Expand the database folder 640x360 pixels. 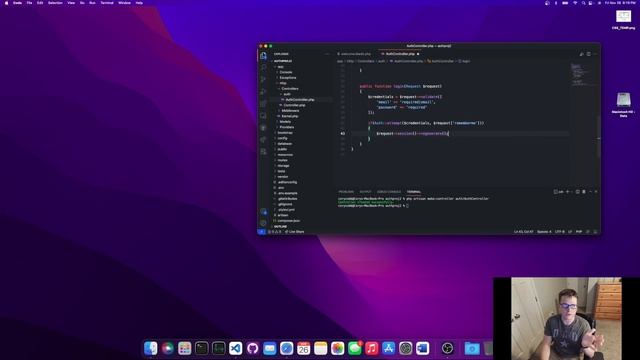point(284,144)
